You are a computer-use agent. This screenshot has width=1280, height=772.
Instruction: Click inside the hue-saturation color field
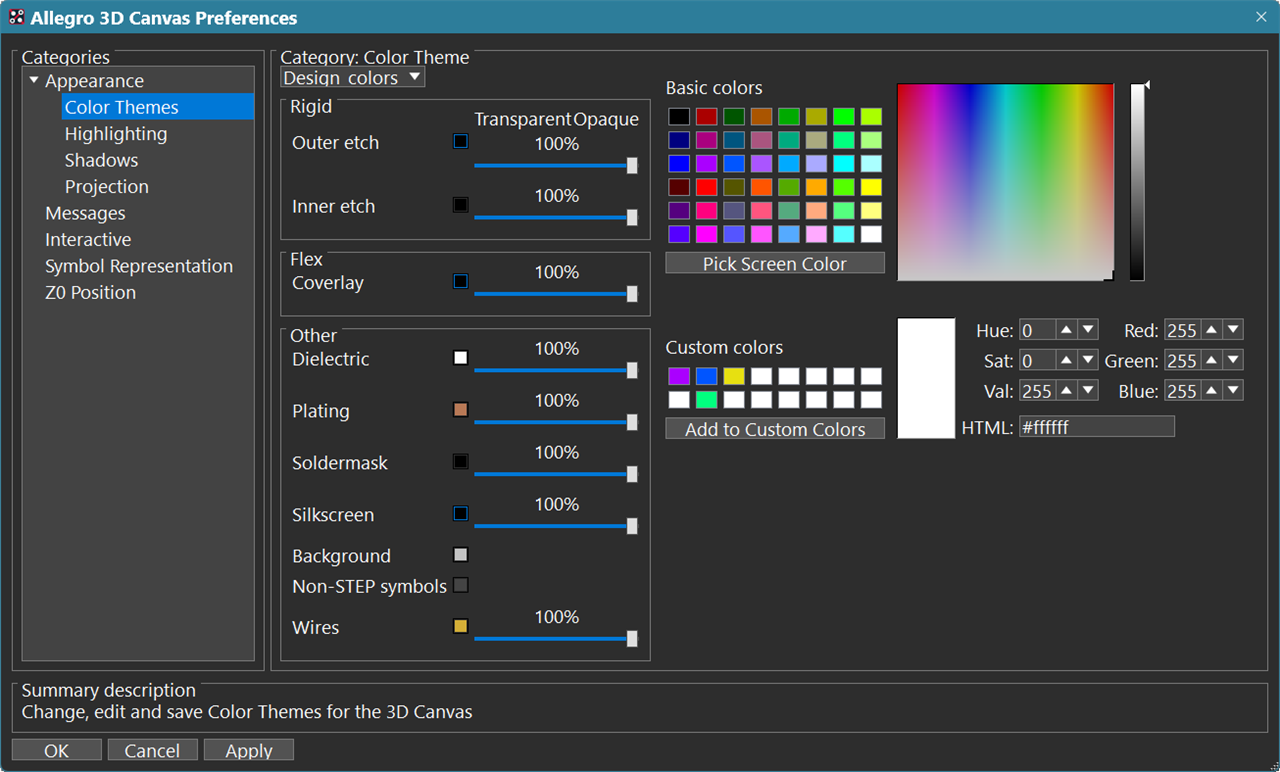pyautogui.click(x=1005, y=182)
